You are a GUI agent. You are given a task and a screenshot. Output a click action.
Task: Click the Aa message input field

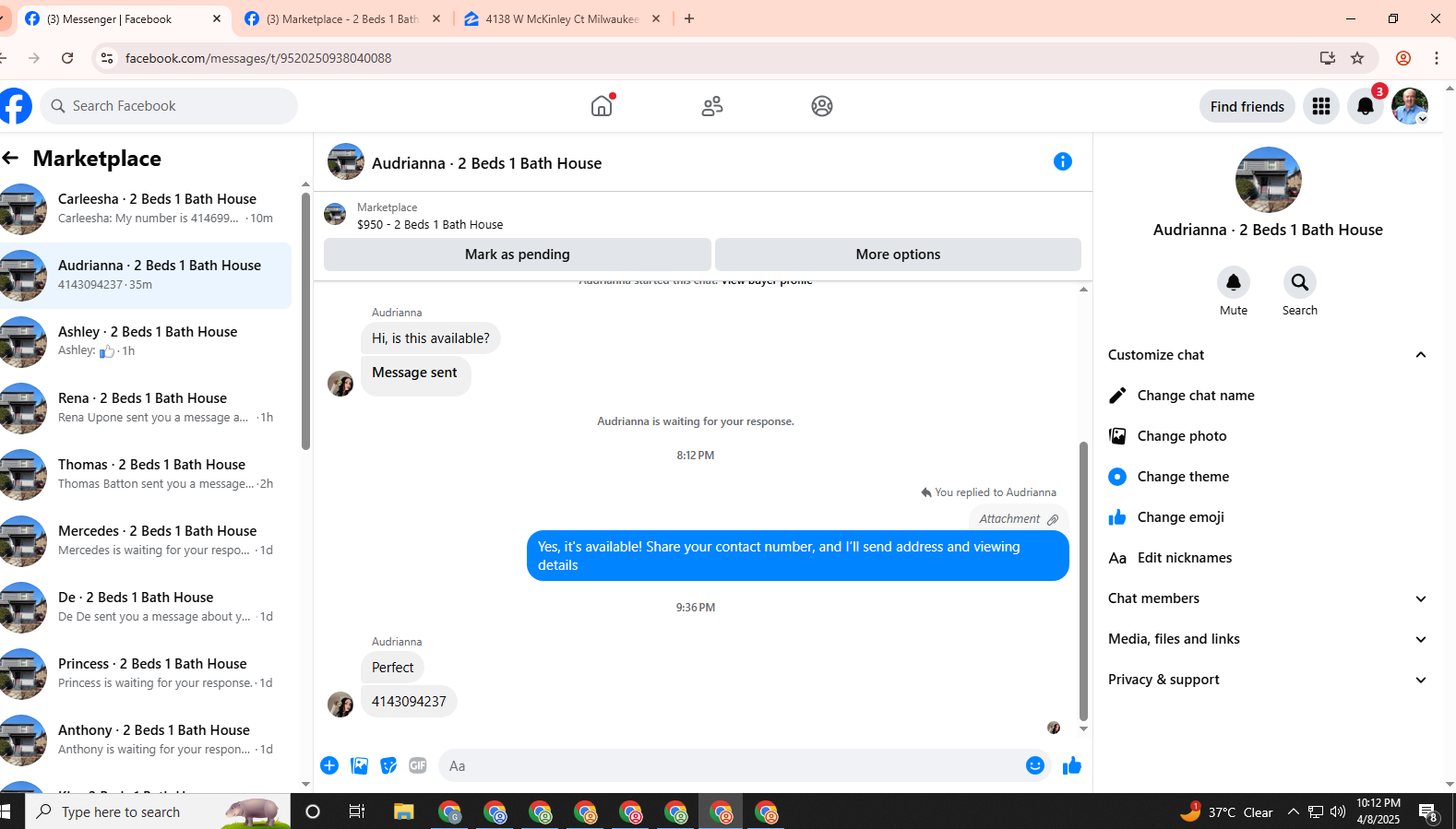pos(729,765)
